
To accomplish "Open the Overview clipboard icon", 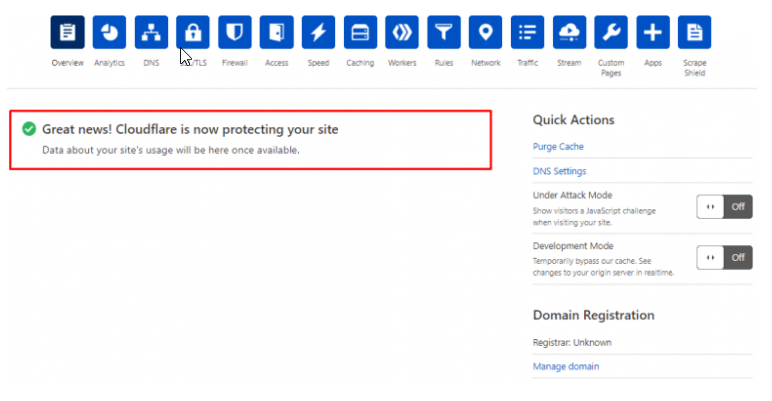I will (67, 33).
